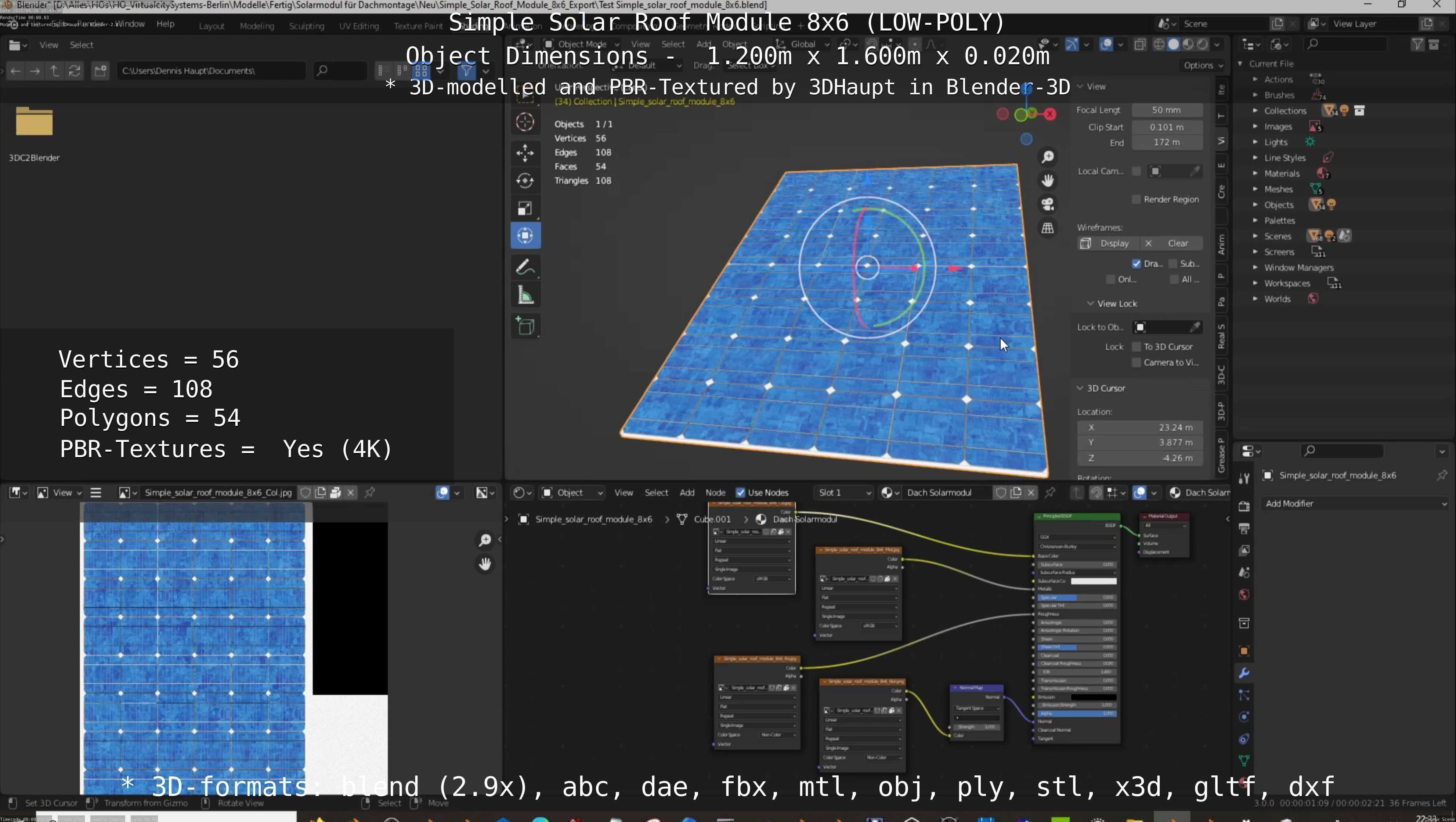Toggle the camera view icon
1456x822 pixels.
pyautogui.click(x=1047, y=204)
